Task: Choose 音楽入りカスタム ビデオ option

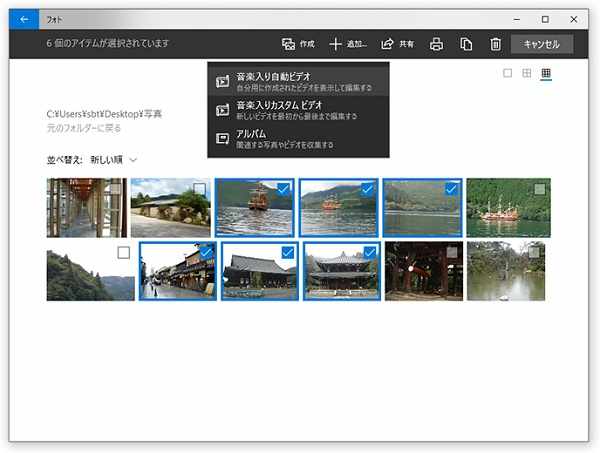Action: pos(298,110)
